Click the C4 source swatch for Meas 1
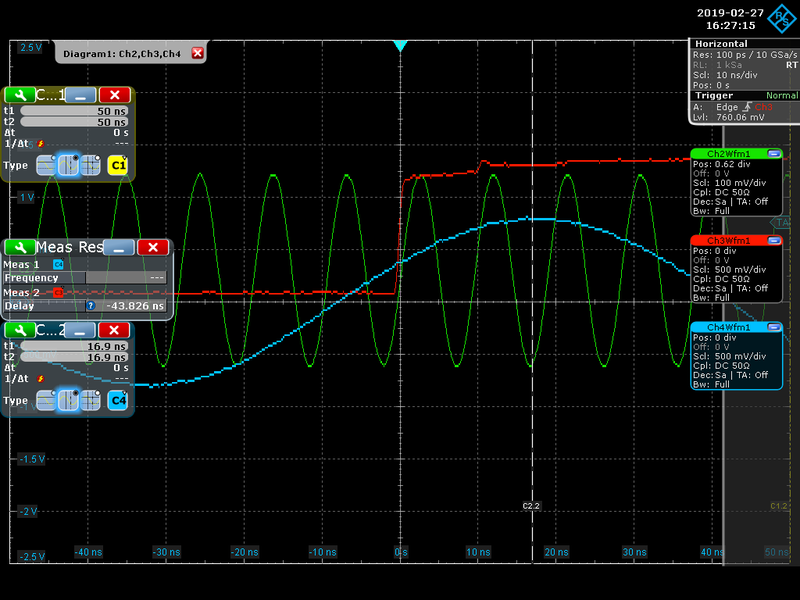 57,263
